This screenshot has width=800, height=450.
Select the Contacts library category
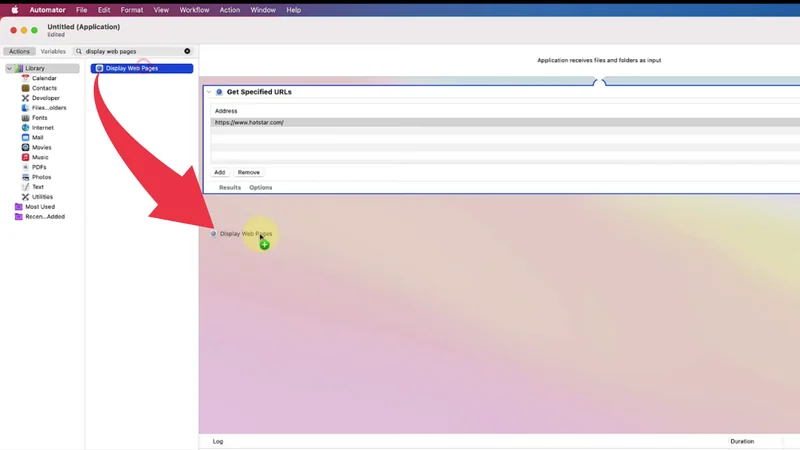[43, 88]
